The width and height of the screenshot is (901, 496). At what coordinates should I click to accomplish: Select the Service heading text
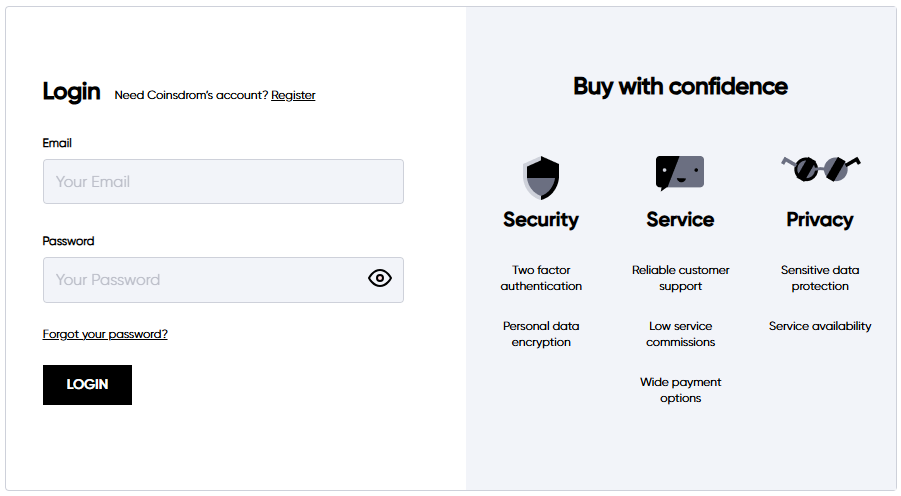point(680,220)
